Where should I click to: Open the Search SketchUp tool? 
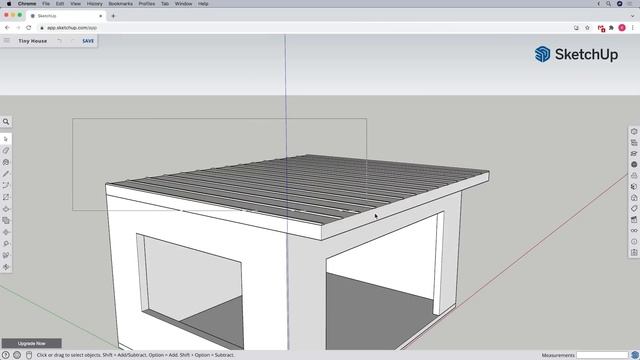pyautogui.click(x=6, y=122)
